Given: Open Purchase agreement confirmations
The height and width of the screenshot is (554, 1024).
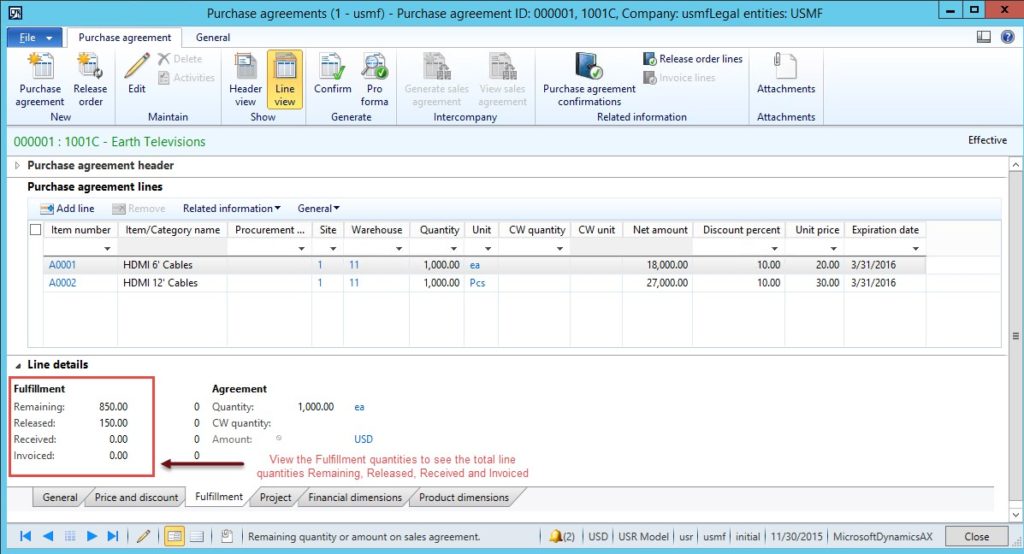Looking at the screenshot, I should tap(589, 80).
